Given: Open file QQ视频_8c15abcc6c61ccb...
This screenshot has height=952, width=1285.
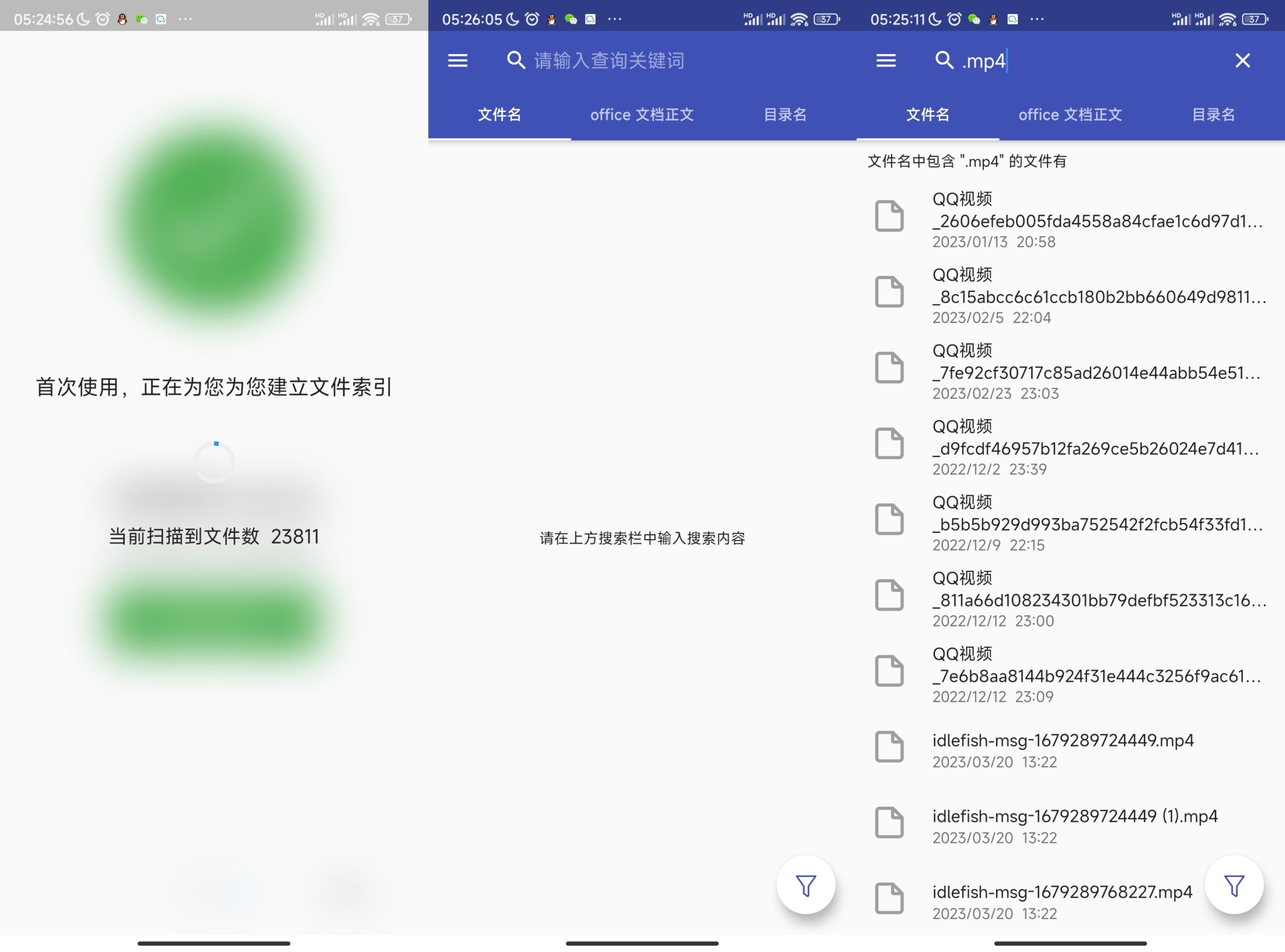Looking at the screenshot, I should pyautogui.click(x=1071, y=295).
